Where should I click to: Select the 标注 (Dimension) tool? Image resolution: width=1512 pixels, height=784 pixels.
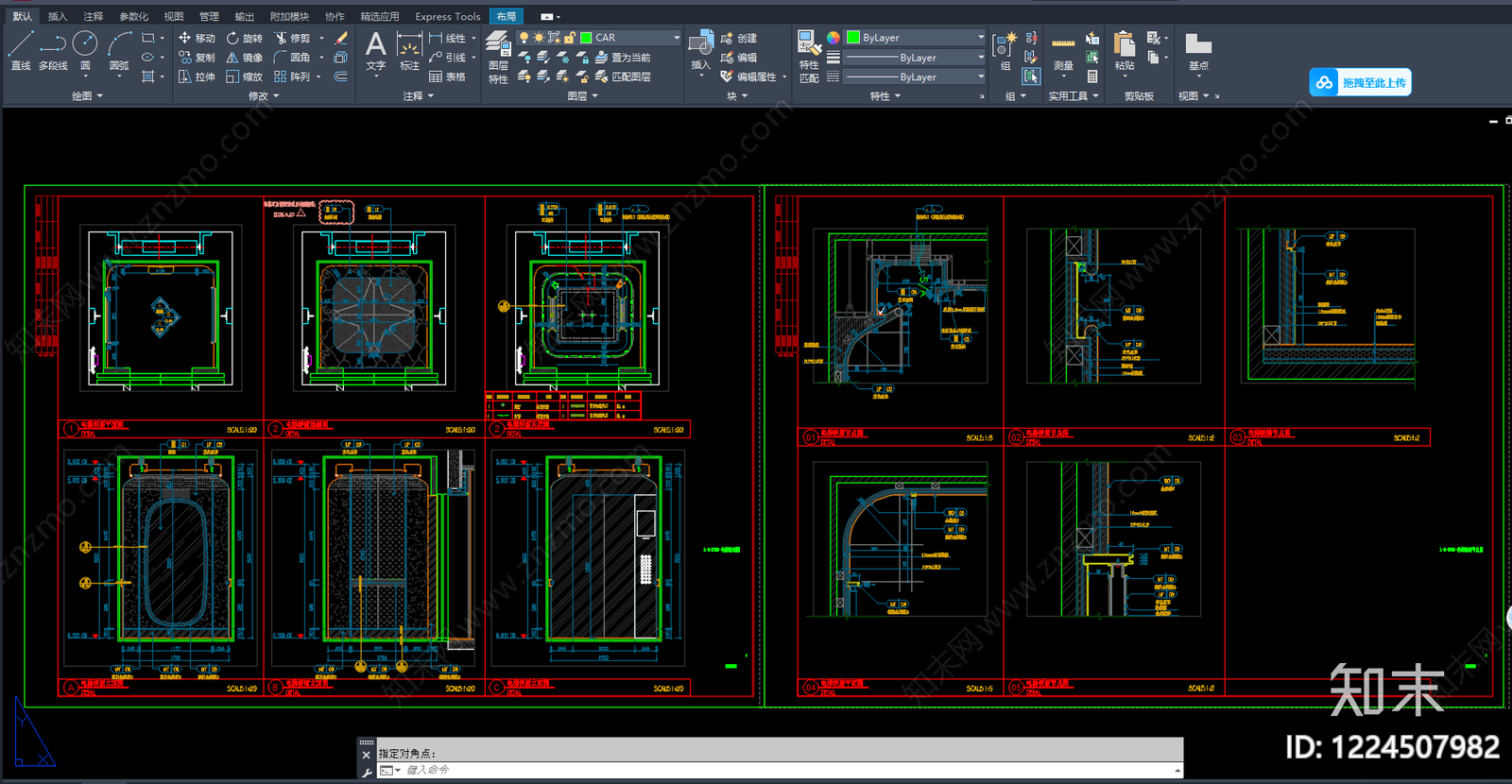tap(409, 50)
